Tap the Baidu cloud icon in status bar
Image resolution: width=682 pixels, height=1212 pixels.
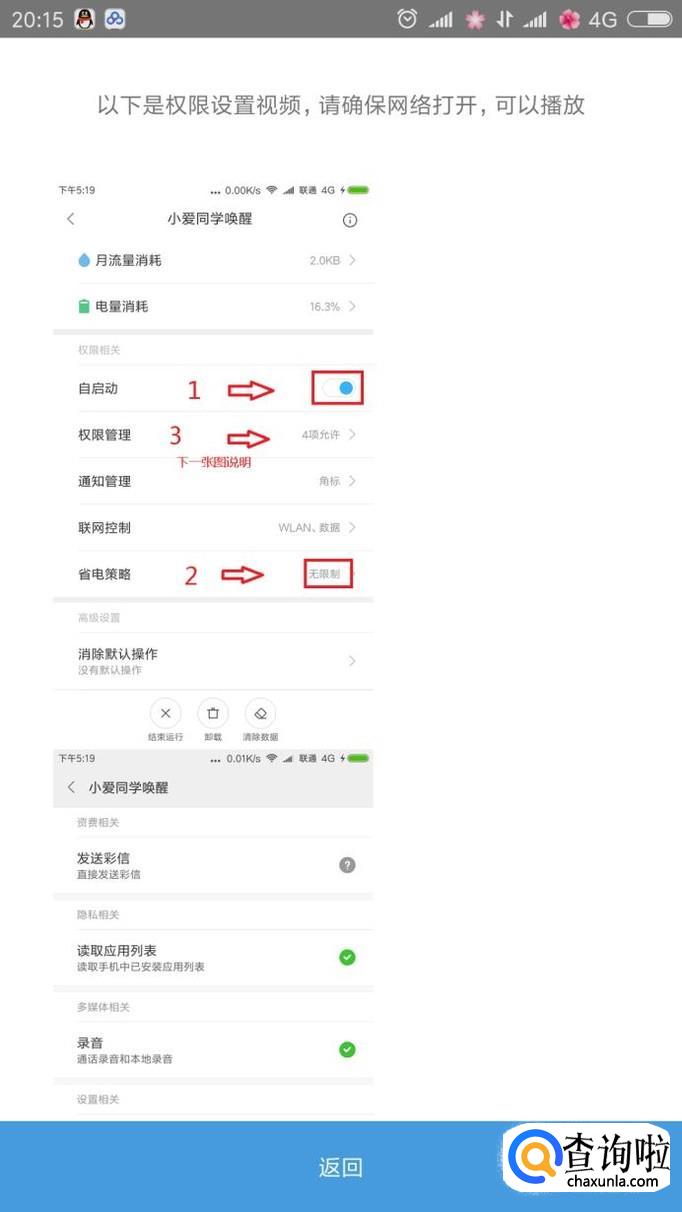tap(115, 19)
